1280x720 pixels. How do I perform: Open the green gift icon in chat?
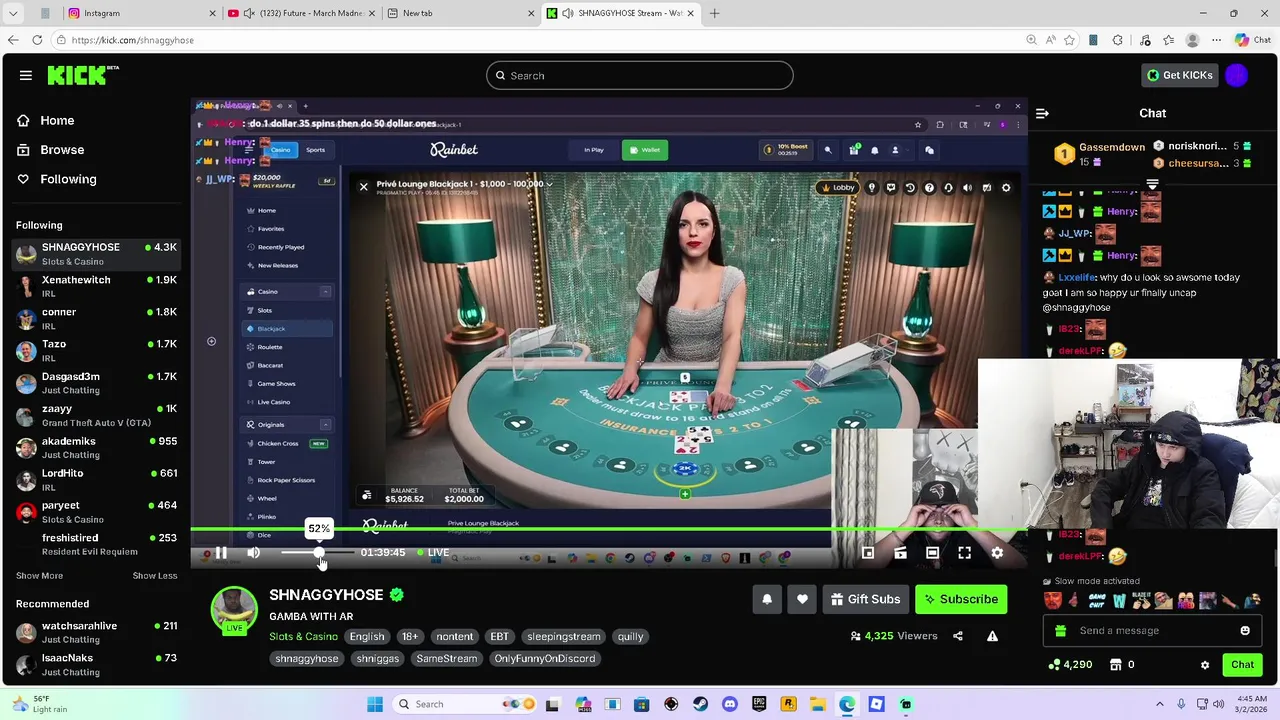click(x=1060, y=631)
